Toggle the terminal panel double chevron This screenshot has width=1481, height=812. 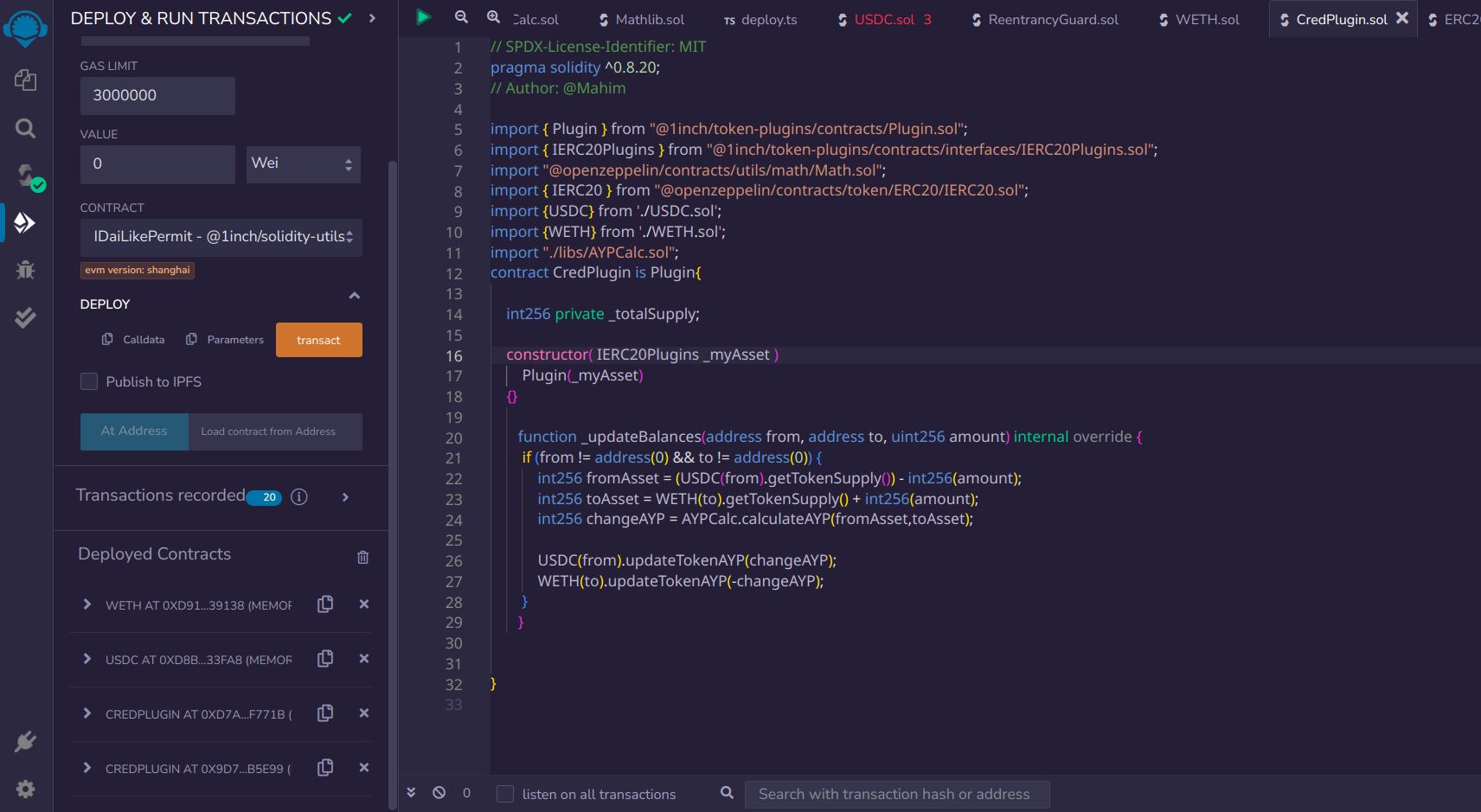pyautogui.click(x=412, y=792)
